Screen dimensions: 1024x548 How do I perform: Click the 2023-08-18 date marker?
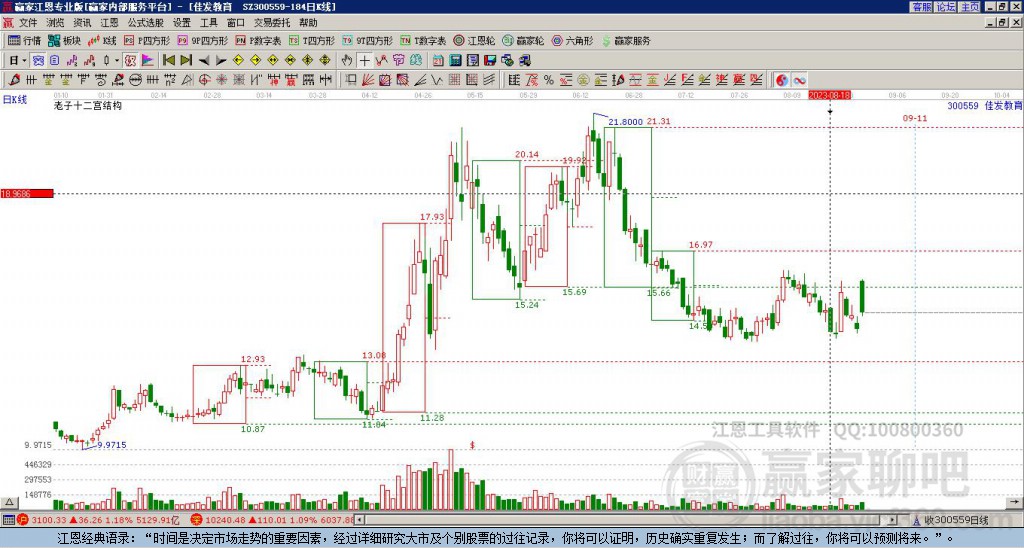(x=829, y=95)
